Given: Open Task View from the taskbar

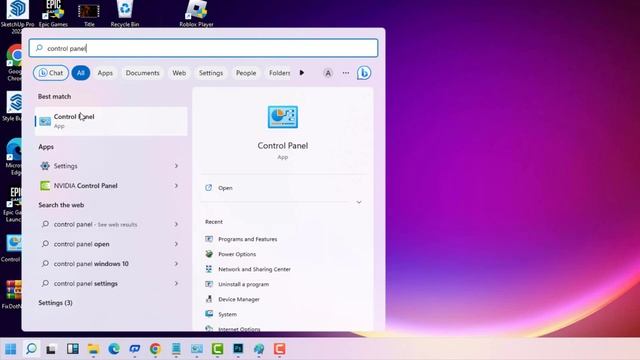Looking at the screenshot, I should pos(51,349).
